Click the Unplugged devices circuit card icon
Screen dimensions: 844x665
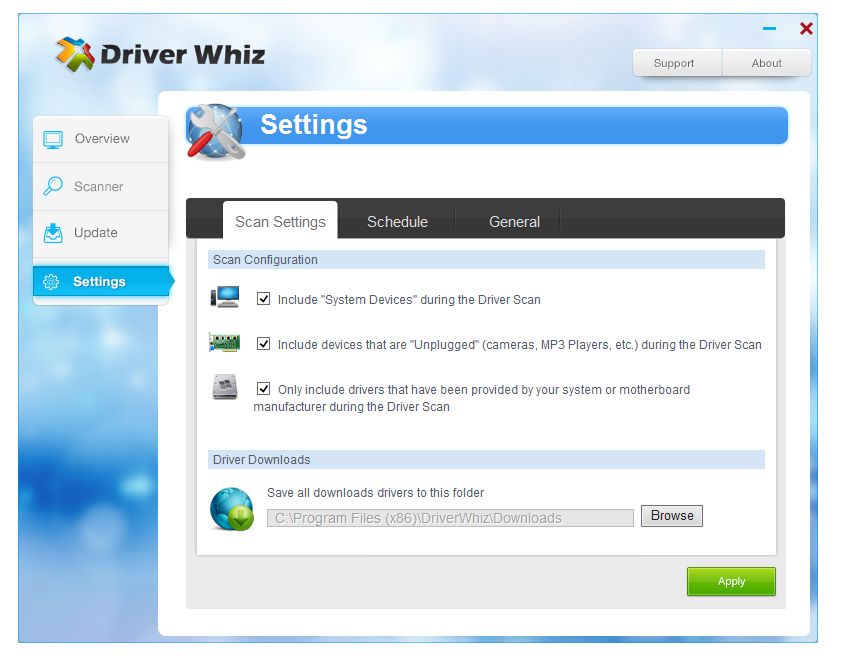click(x=224, y=342)
